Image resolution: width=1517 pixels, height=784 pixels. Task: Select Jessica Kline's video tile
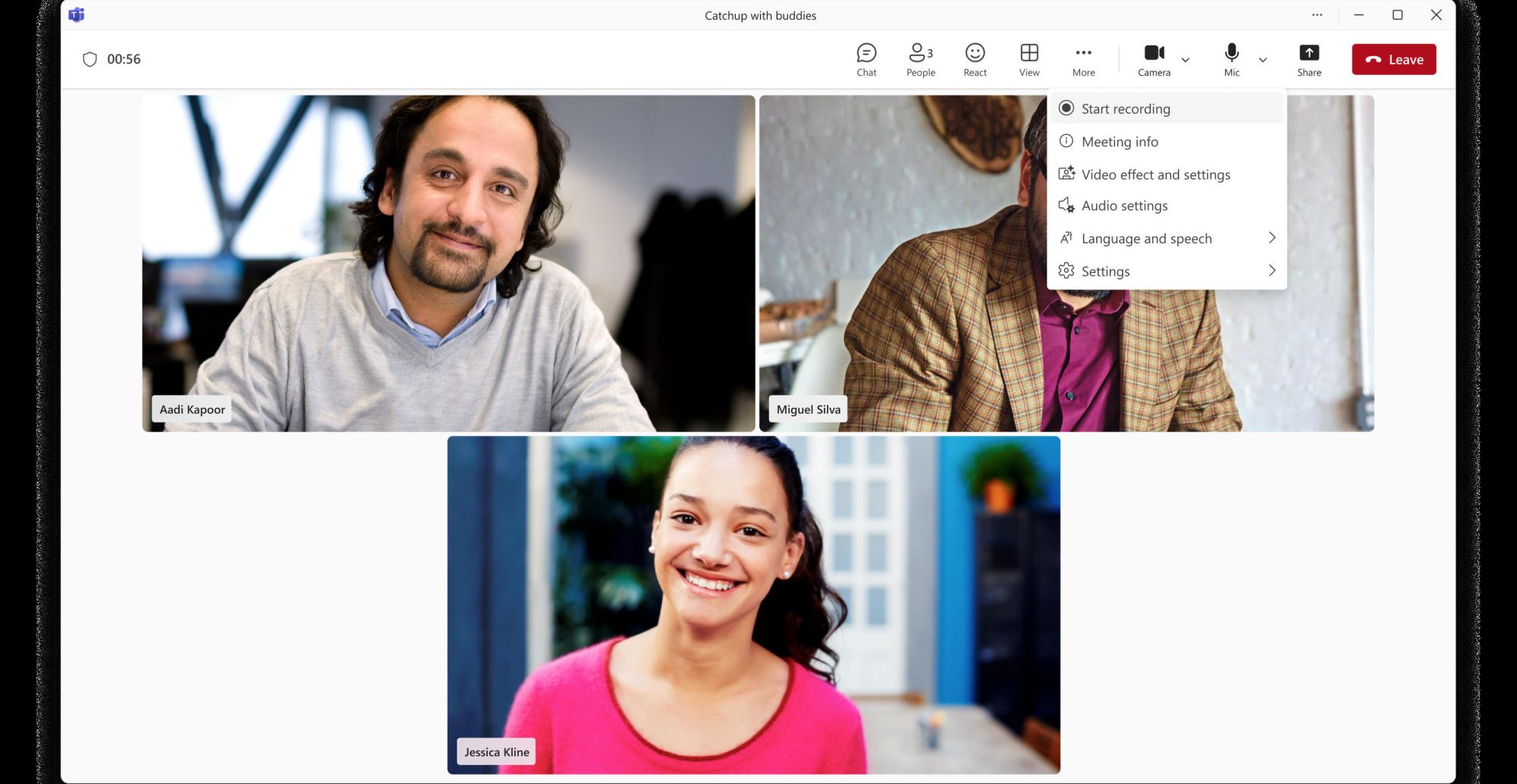pos(753,604)
